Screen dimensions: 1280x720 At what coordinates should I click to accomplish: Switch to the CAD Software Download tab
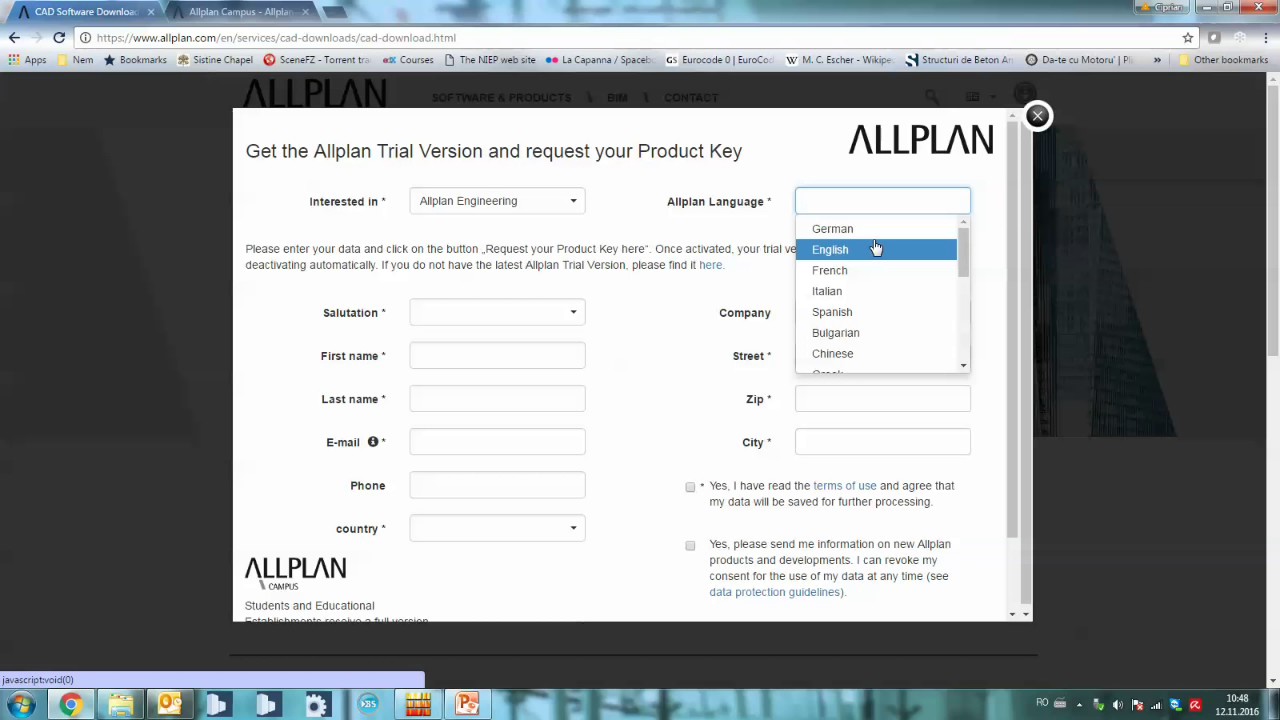tap(85, 12)
